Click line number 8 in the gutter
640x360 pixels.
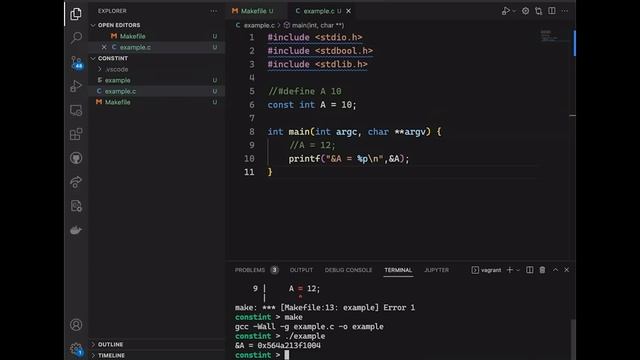click(x=252, y=132)
